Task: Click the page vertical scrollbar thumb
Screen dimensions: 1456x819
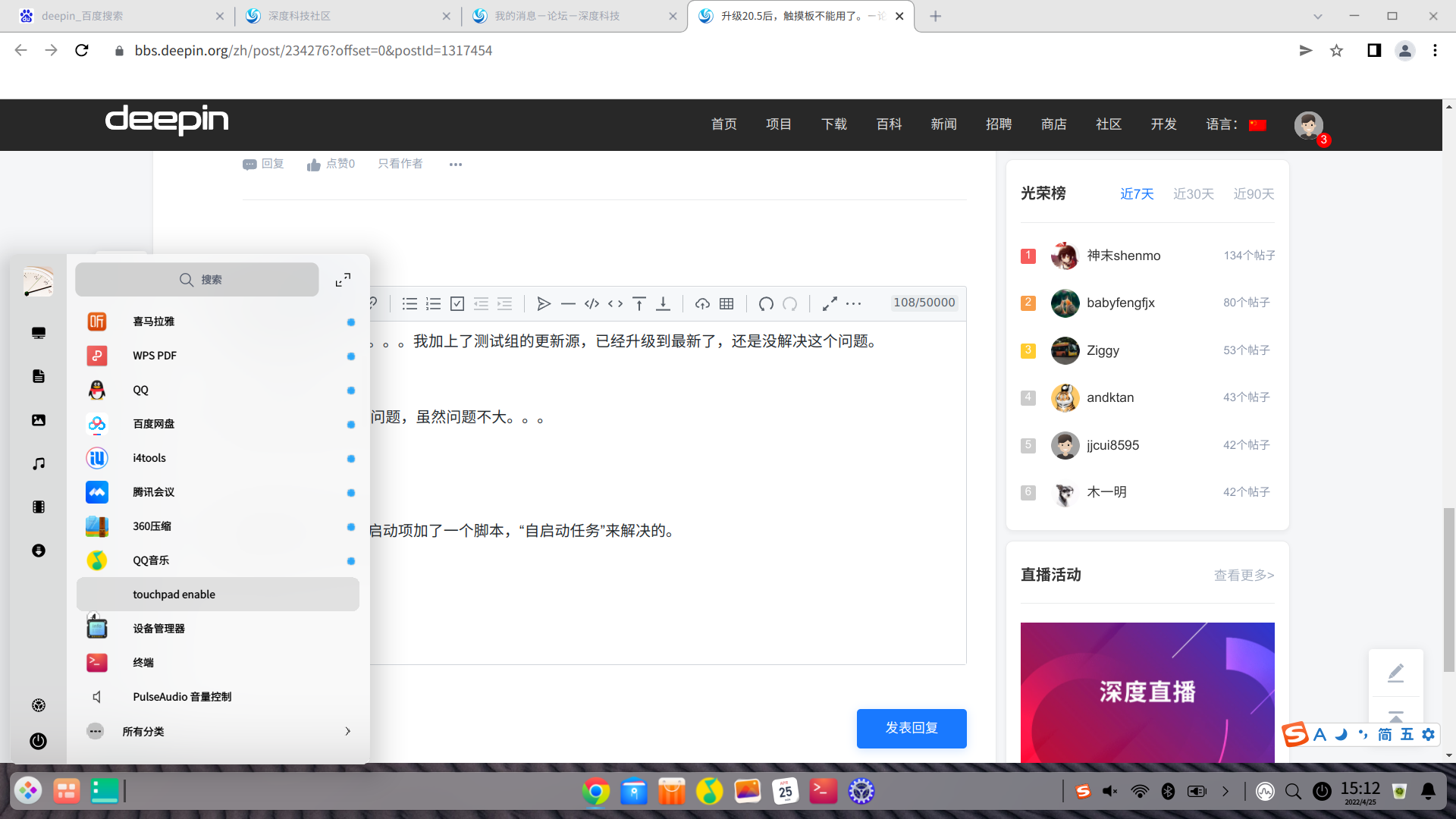Action: point(1449,589)
